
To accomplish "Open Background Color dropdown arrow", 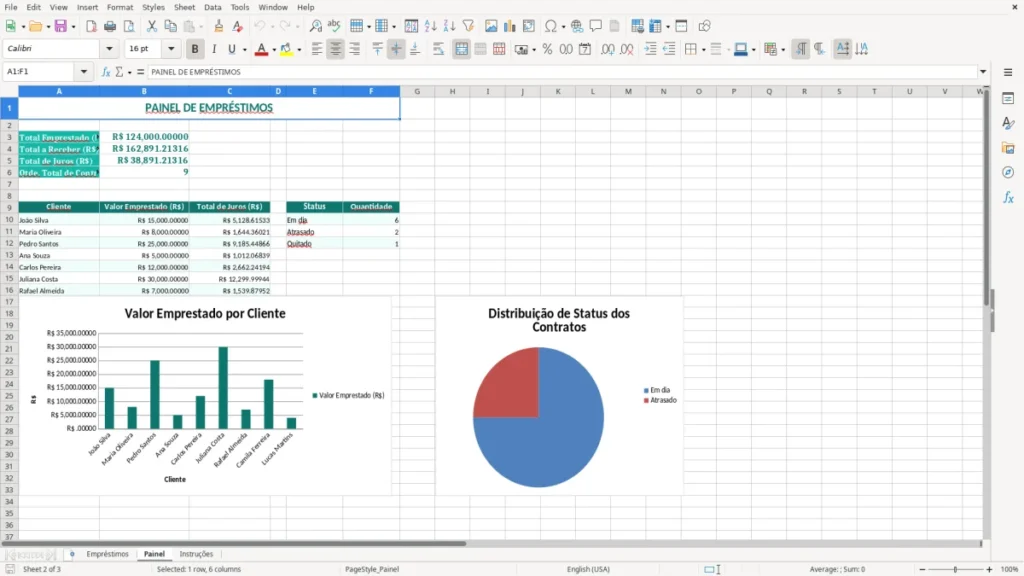I will point(299,50).
